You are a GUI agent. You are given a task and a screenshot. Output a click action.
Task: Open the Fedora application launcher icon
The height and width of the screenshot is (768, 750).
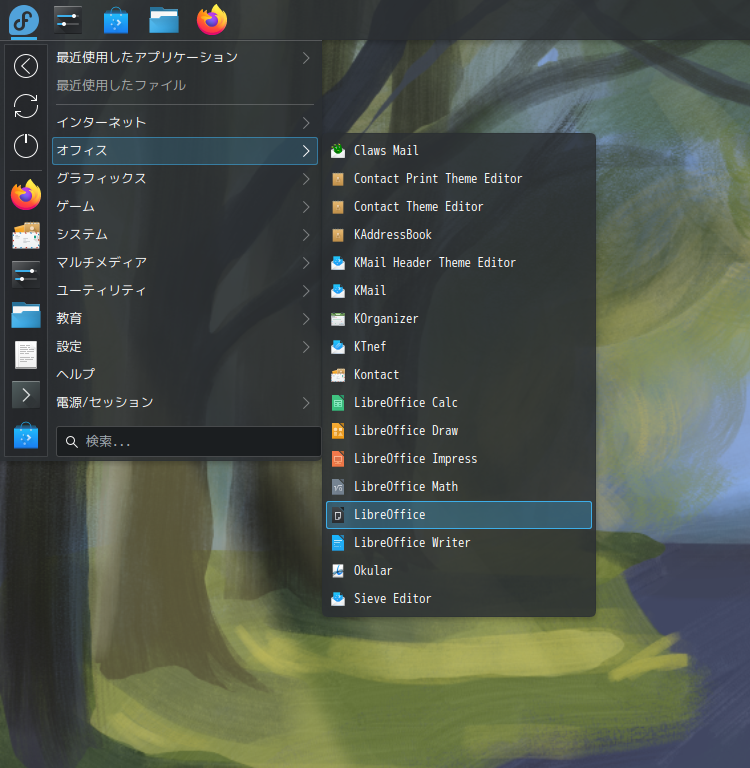24,20
